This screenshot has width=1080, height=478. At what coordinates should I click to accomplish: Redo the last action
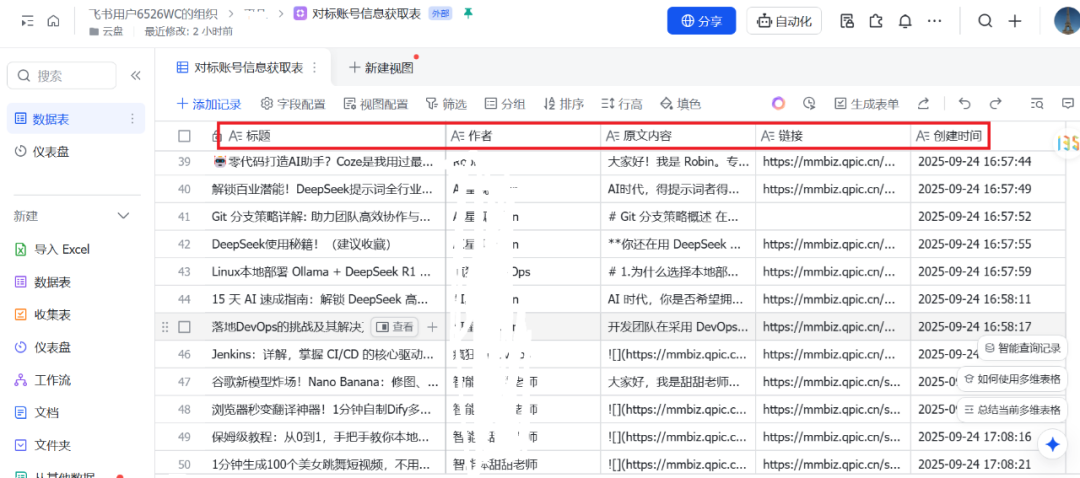995,104
